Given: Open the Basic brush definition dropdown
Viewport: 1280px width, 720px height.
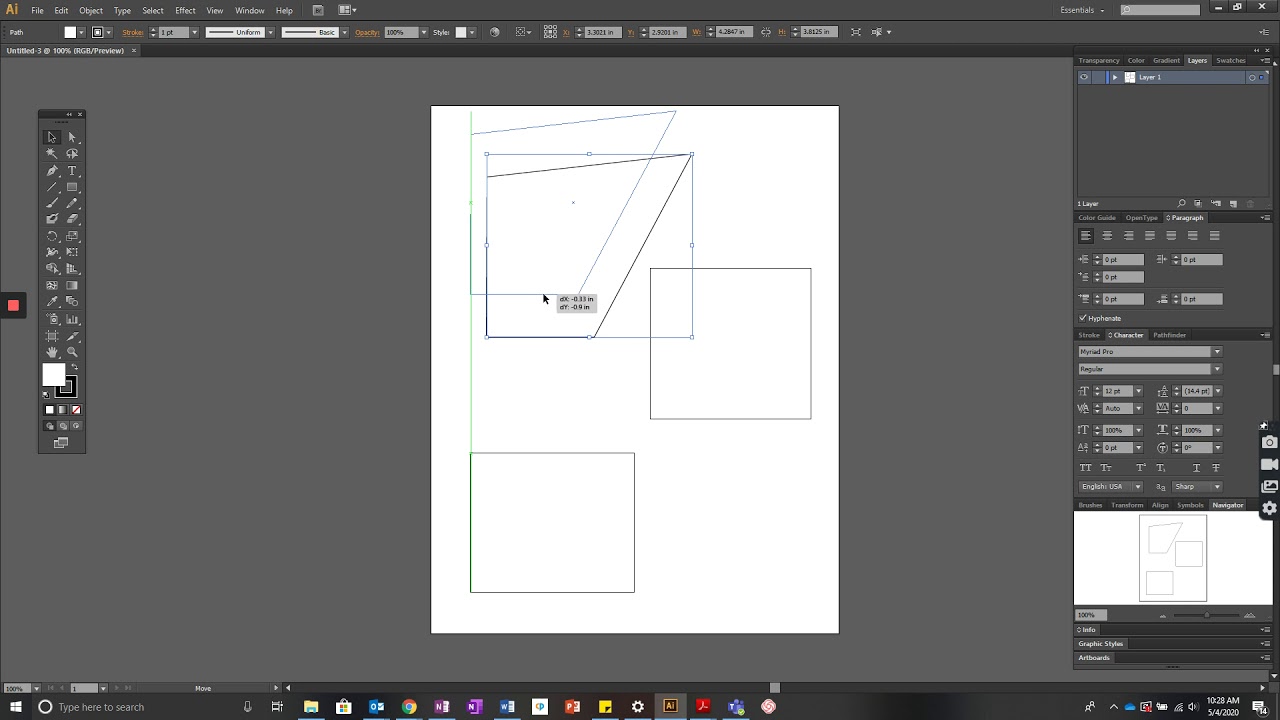Looking at the screenshot, I should pyautogui.click(x=344, y=32).
